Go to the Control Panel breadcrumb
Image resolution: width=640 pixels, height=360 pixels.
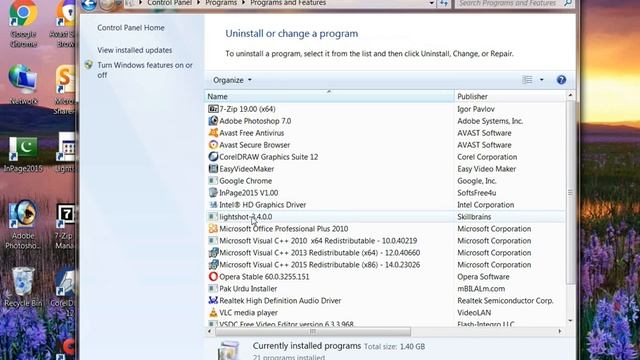169,3
